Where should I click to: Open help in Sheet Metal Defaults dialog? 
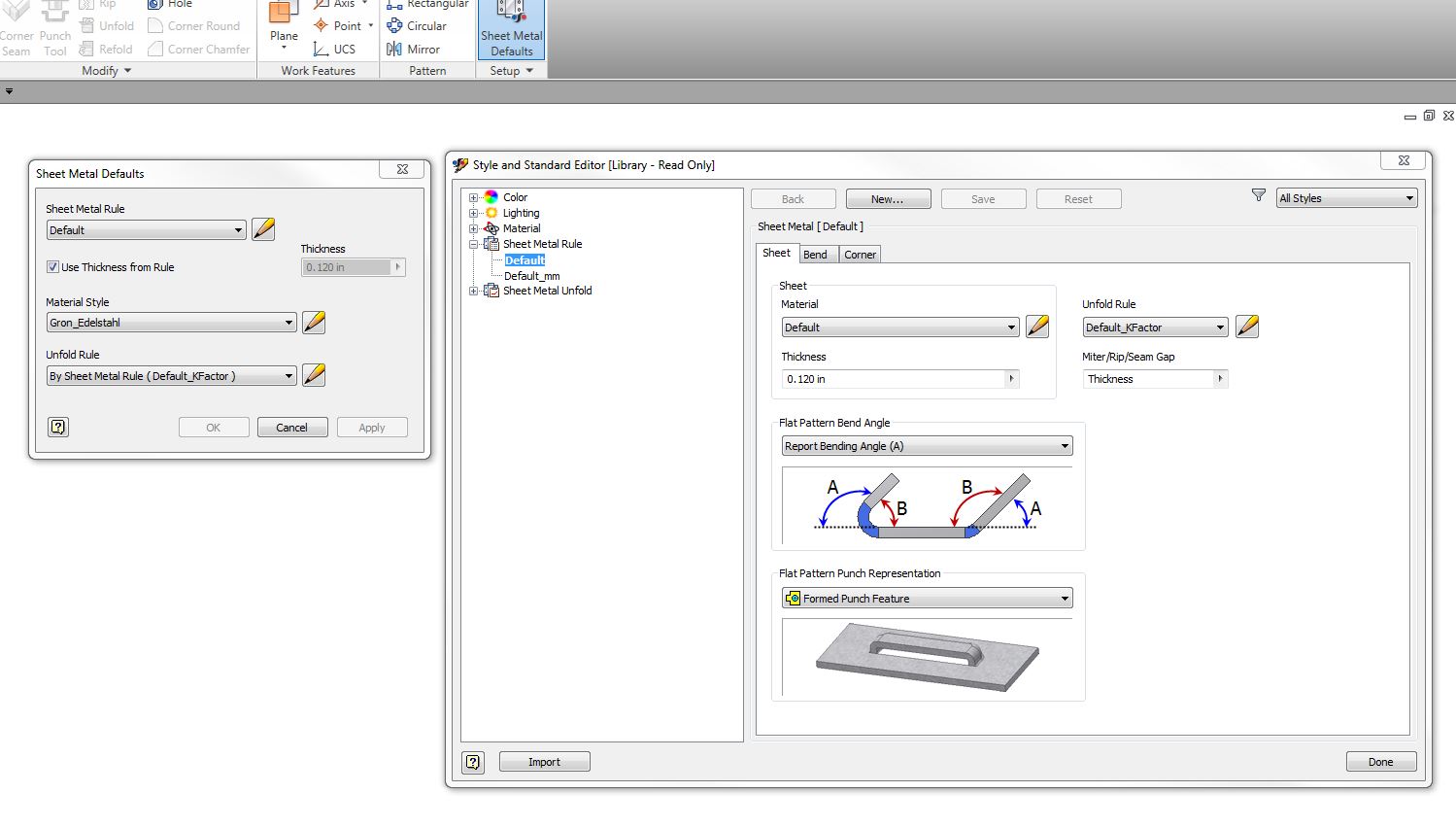point(58,427)
